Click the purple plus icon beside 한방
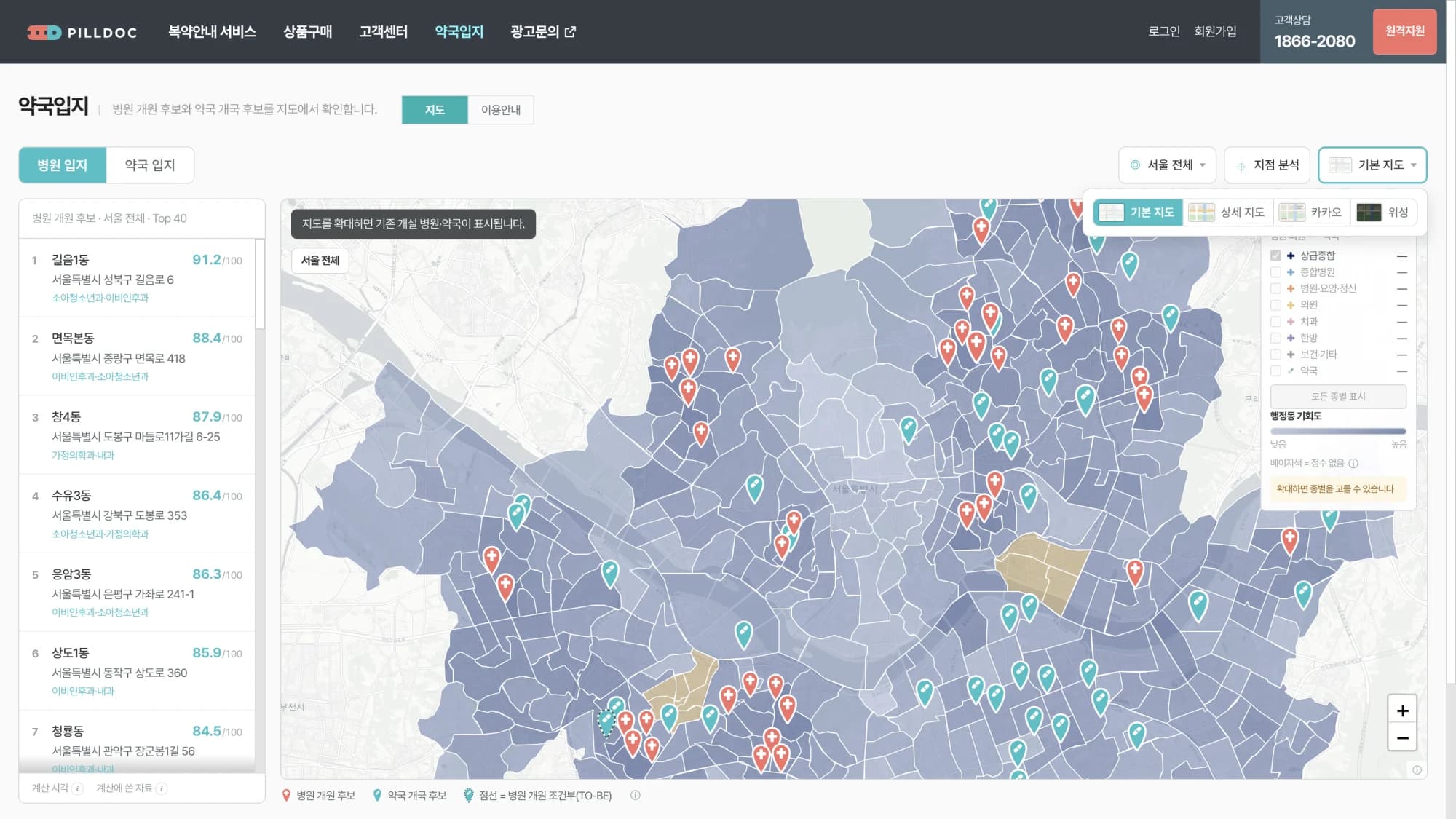1456x819 pixels. (1291, 338)
